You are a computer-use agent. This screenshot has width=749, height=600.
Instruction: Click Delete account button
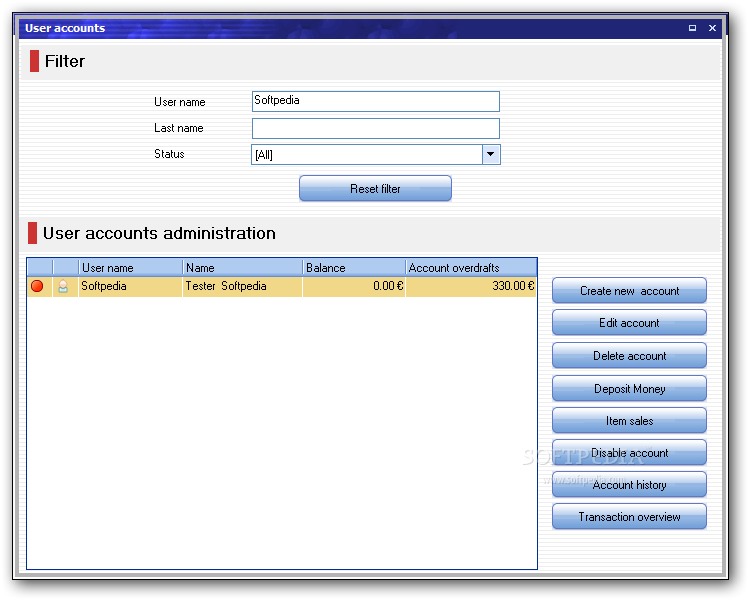tap(629, 355)
